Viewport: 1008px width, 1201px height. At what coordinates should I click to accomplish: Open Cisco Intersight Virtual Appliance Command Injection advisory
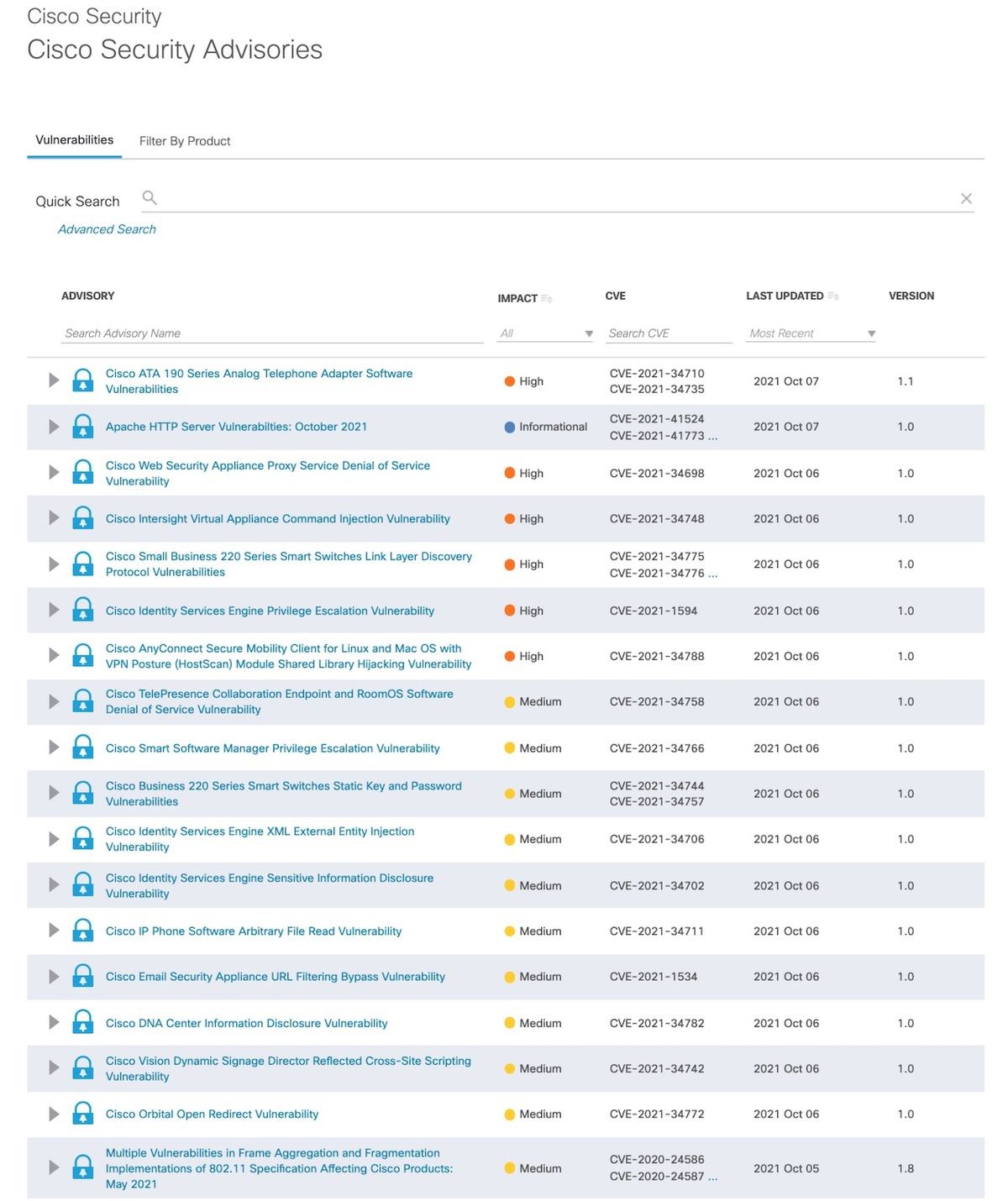pos(278,519)
